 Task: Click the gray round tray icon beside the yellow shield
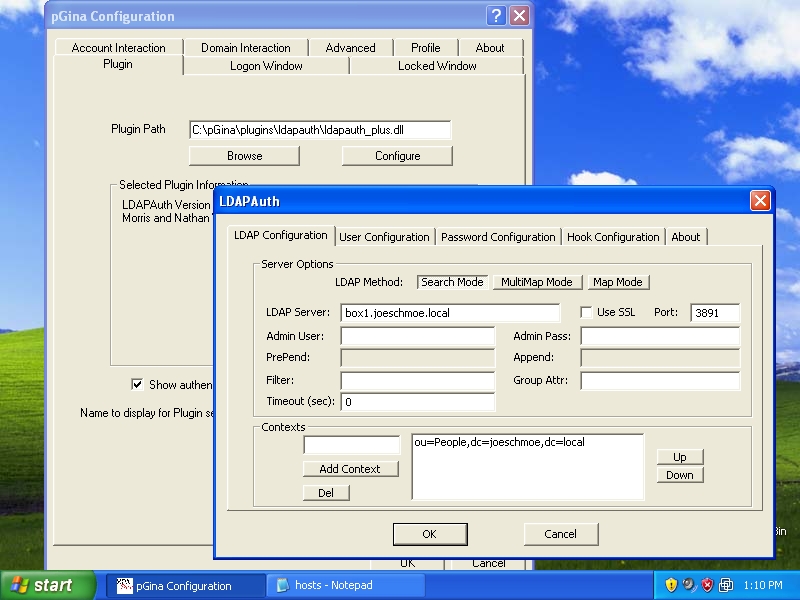689,585
